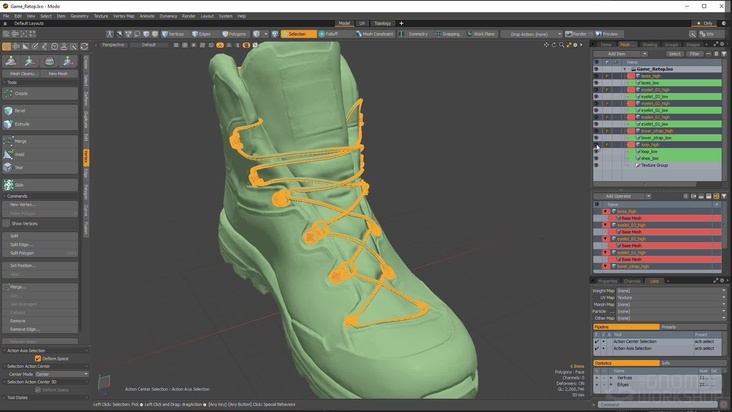Open the viewport Perspective dropdown
This screenshot has height=412, width=732.
pyautogui.click(x=112, y=45)
